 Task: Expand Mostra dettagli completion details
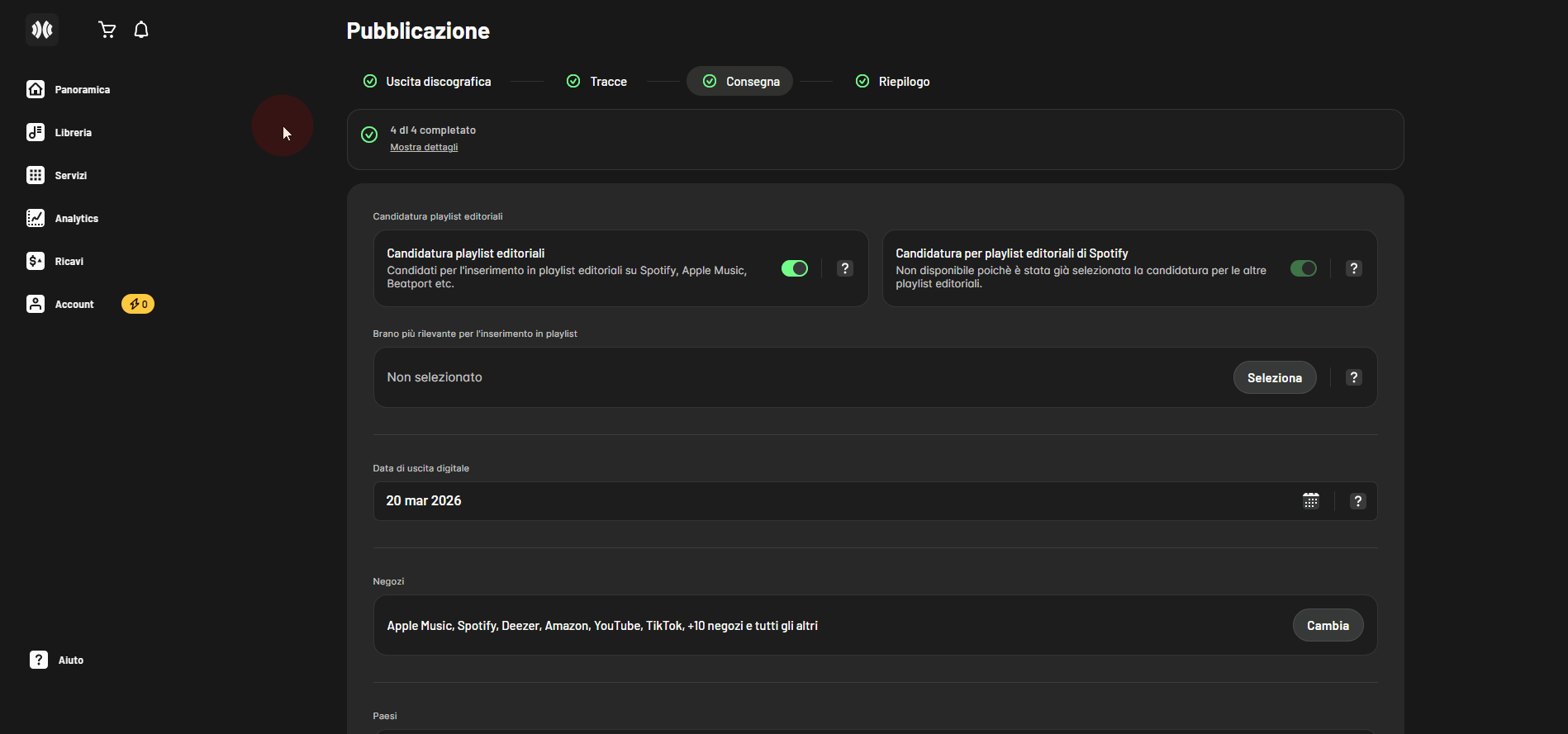424,148
